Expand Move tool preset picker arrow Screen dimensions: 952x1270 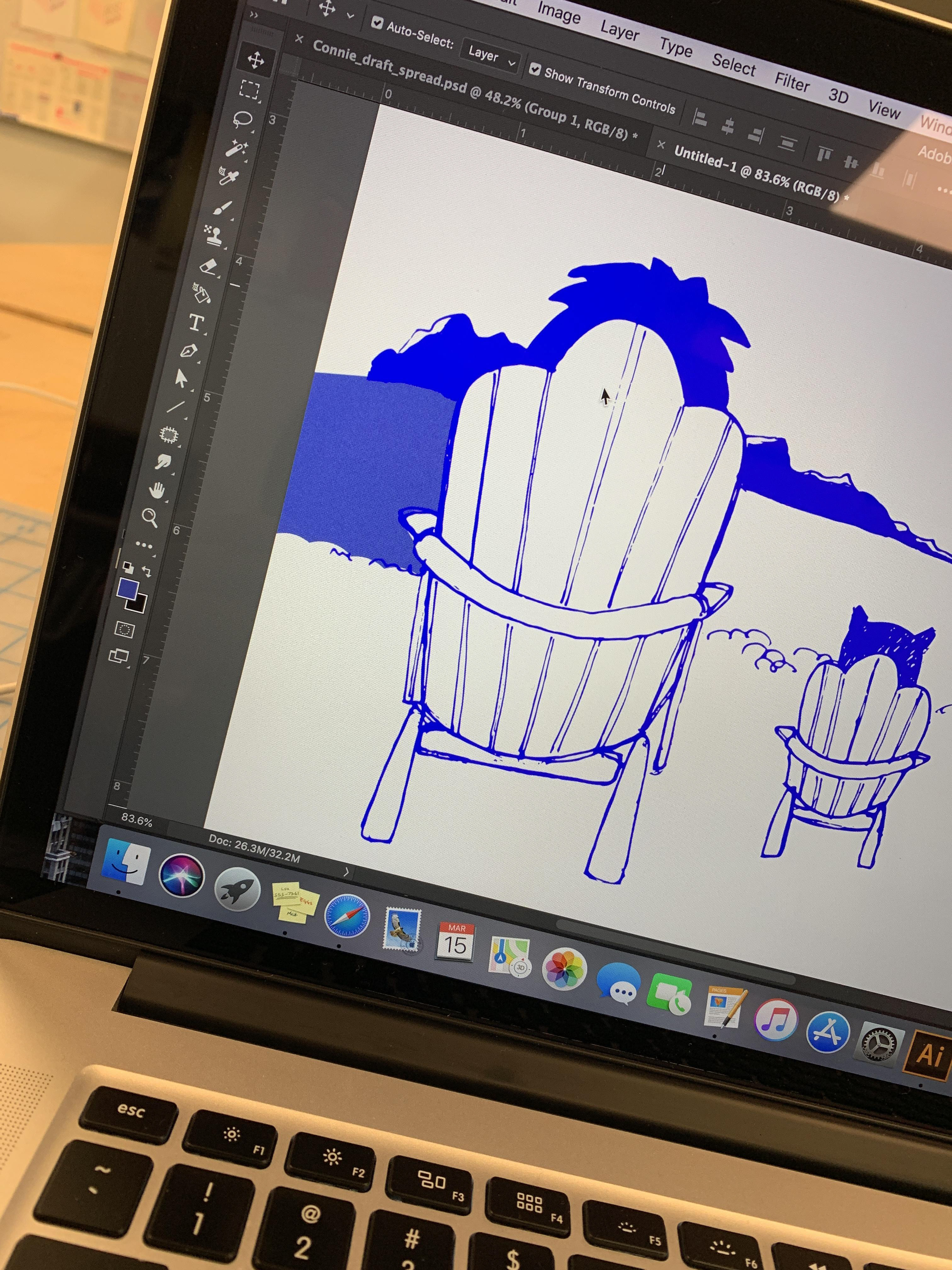pyautogui.click(x=350, y=16)
